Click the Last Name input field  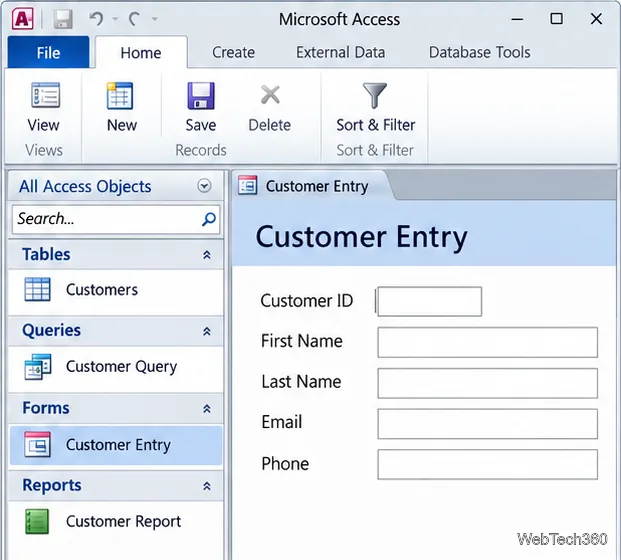(x=488, y=383)
